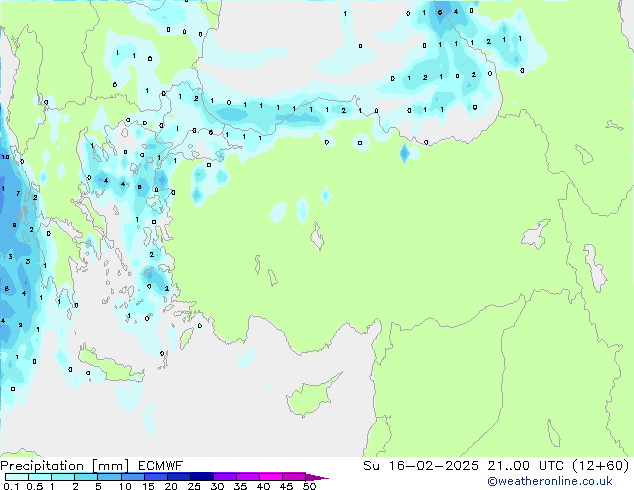Select the 40–45 mm magenta legend swatch

coord(271,477)
